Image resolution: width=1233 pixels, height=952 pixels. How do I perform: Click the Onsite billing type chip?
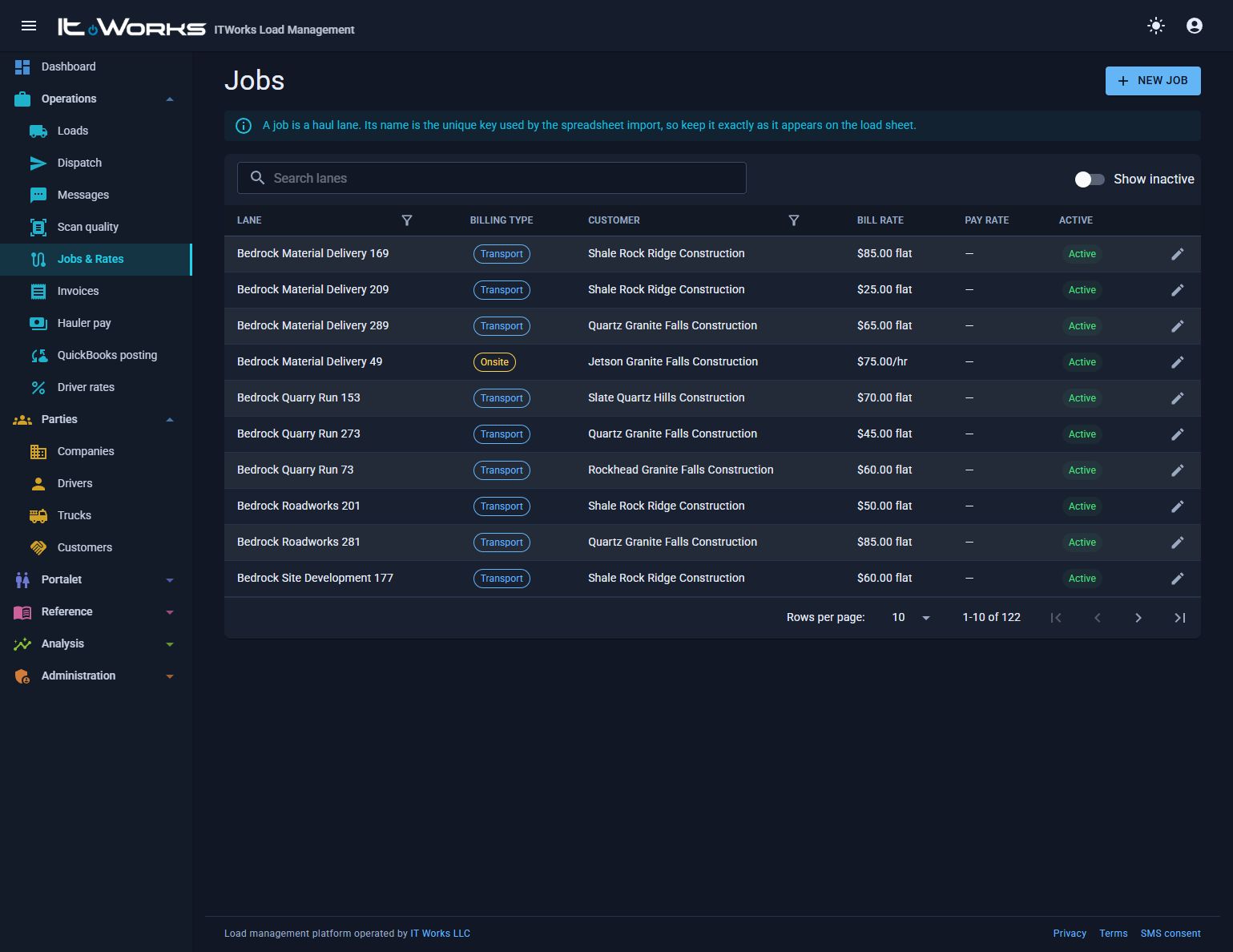pos(494,362)
